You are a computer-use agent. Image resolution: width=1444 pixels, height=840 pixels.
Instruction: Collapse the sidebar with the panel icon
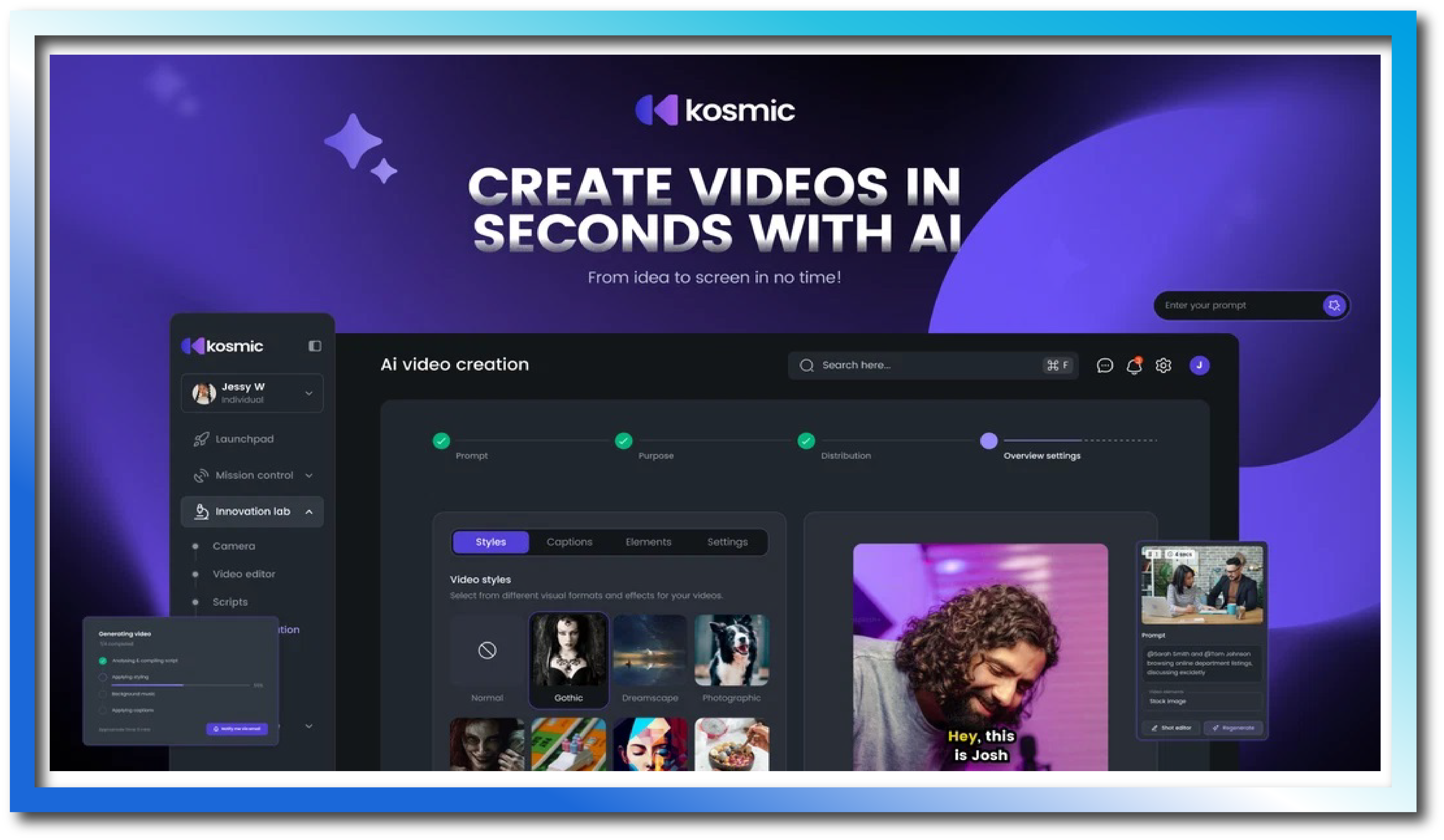click(315, 346)
